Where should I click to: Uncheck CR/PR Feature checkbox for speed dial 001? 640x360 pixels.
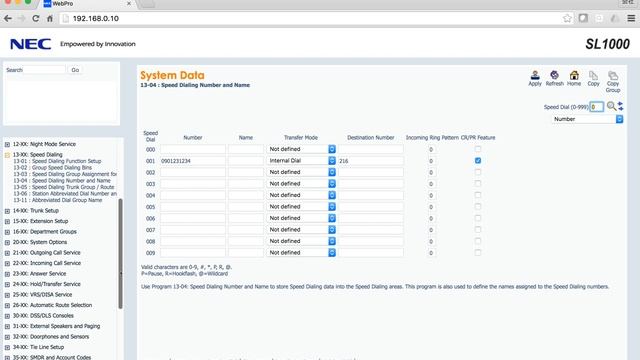(x=478, y=160)
